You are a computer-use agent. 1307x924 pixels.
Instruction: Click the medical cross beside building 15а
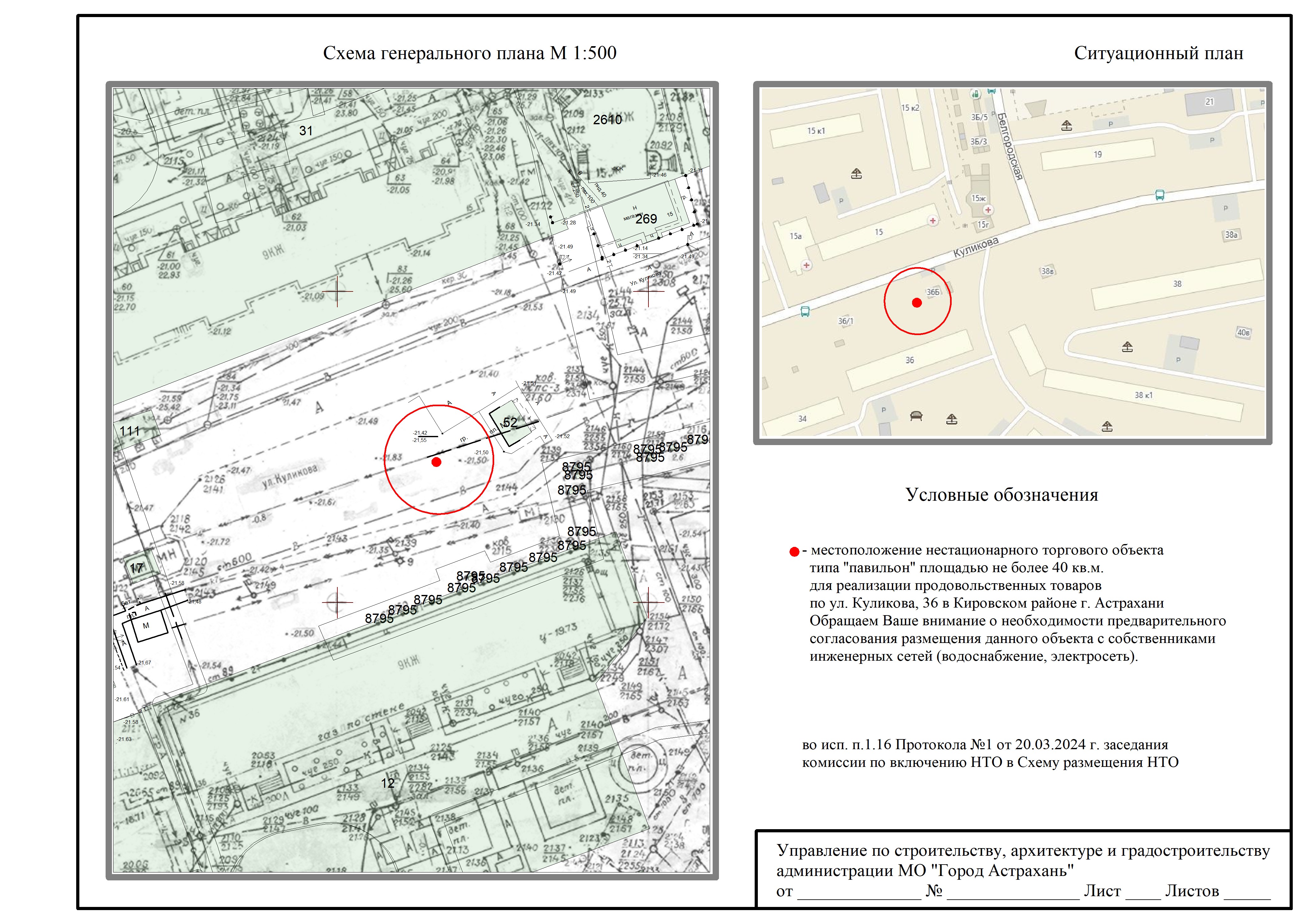pos(807,265)
